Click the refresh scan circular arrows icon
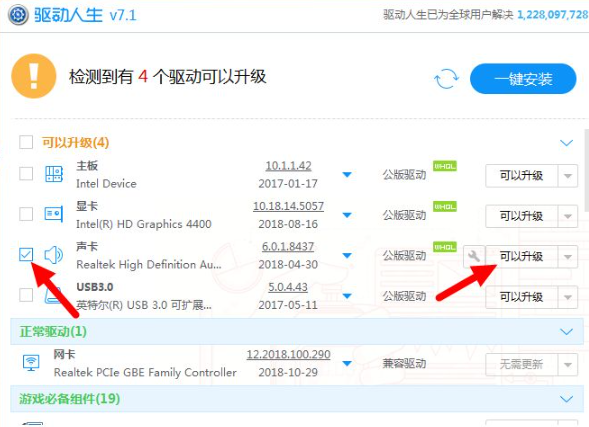 coord(446,78)
